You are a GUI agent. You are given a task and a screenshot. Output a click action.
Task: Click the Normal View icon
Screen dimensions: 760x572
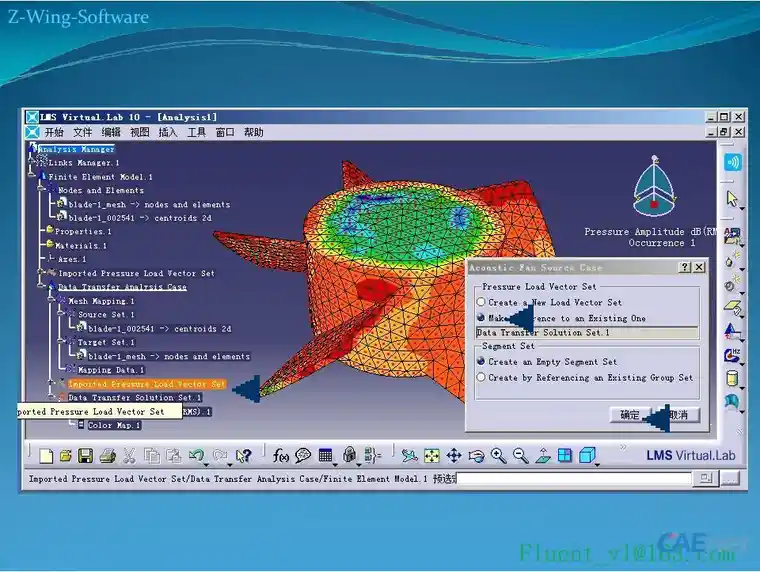point(543,456)
